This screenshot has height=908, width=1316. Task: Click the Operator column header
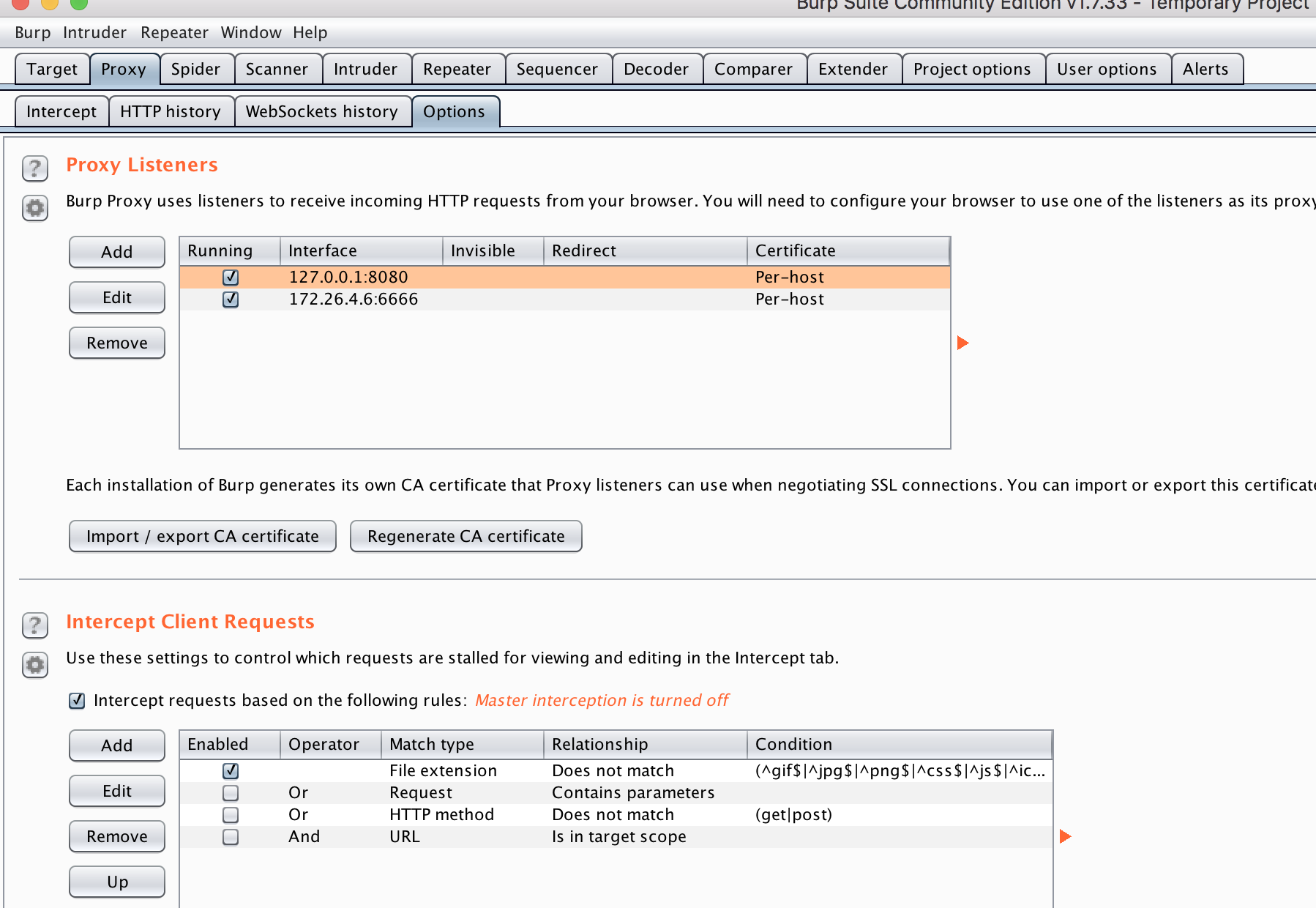pos(331,744)
